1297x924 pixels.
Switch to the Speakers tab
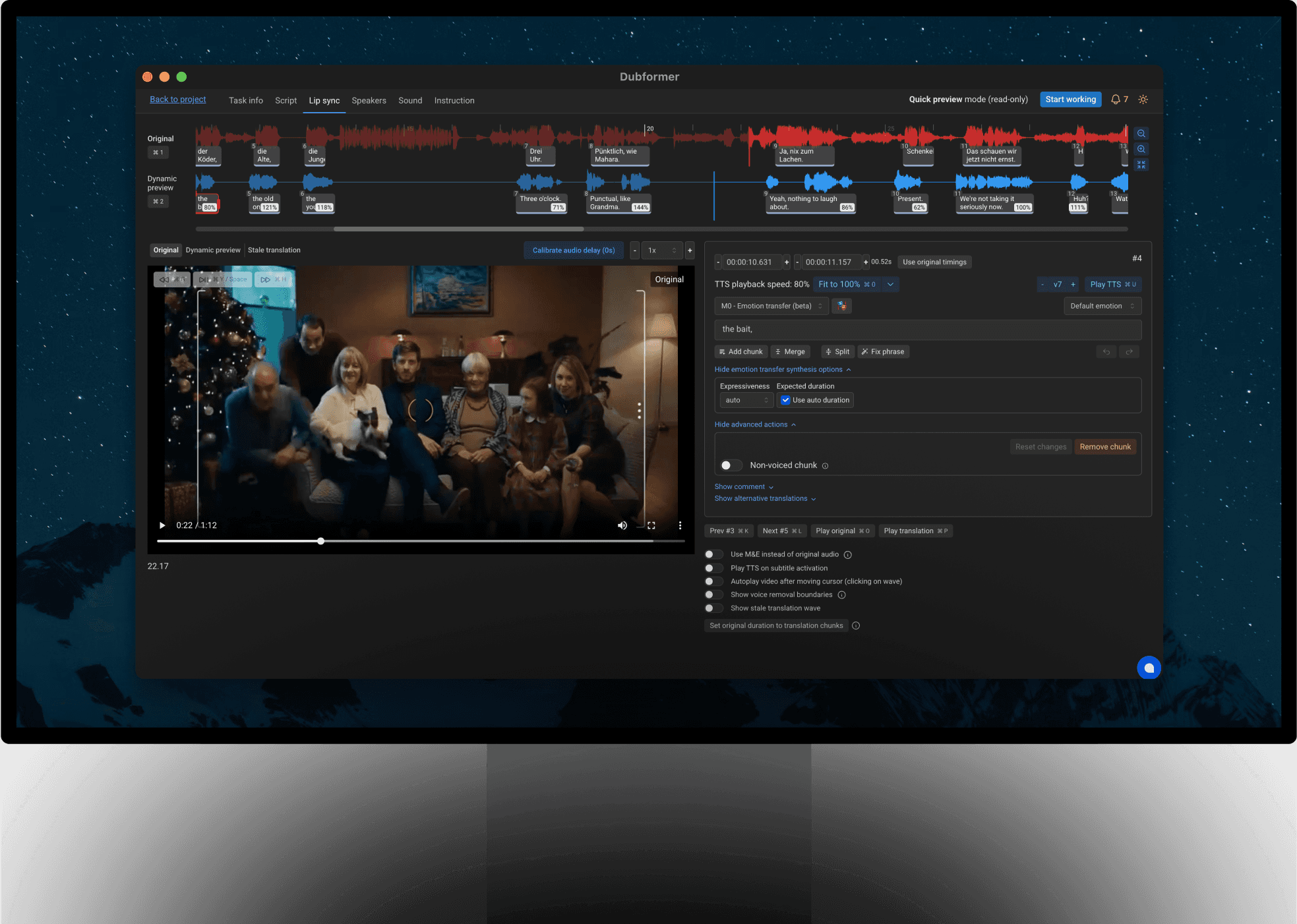tap(369, 101)
